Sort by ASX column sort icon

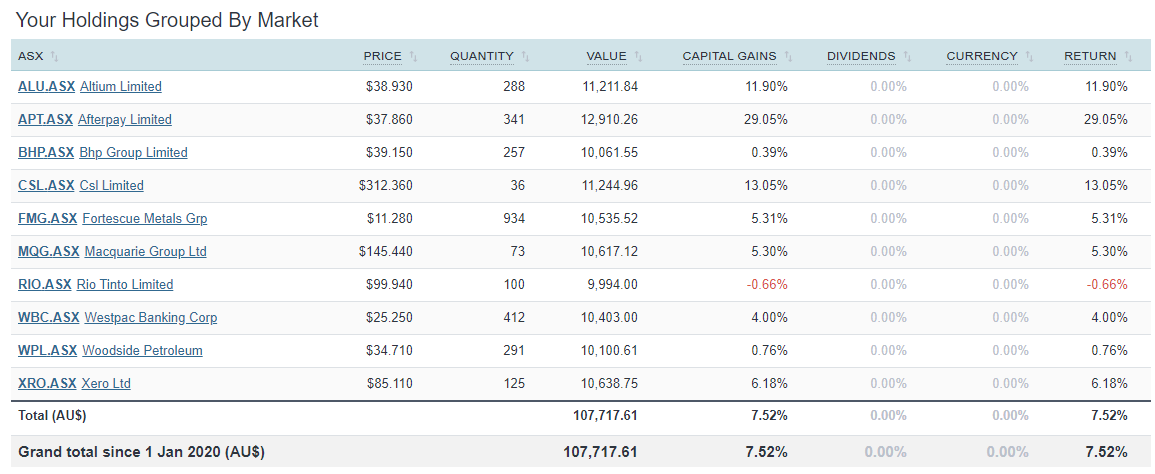[x=55, y=56]
